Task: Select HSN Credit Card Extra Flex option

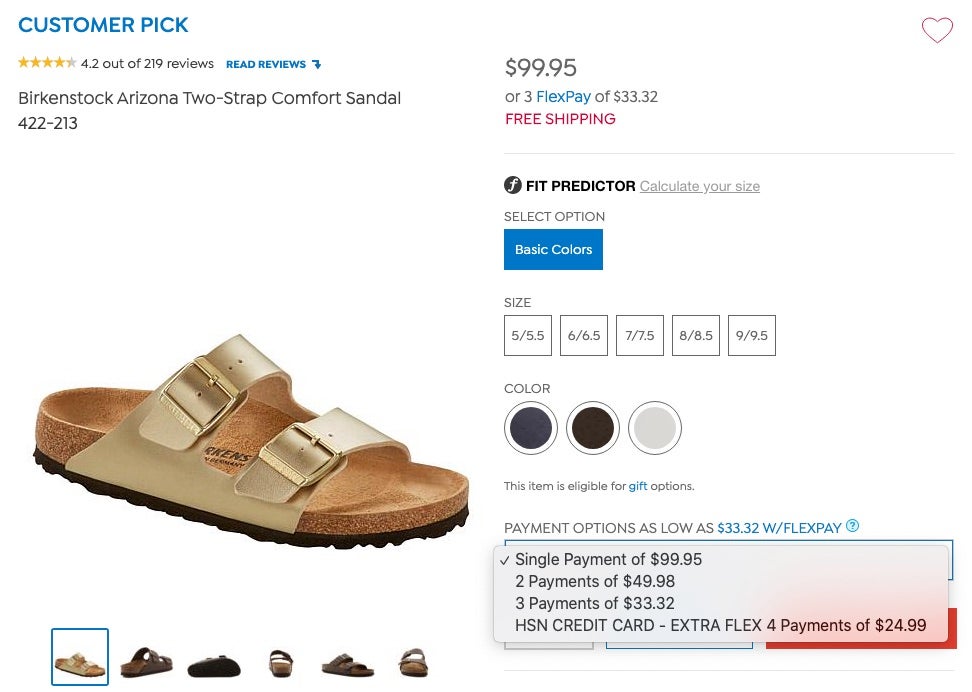Action: (720, 626)
